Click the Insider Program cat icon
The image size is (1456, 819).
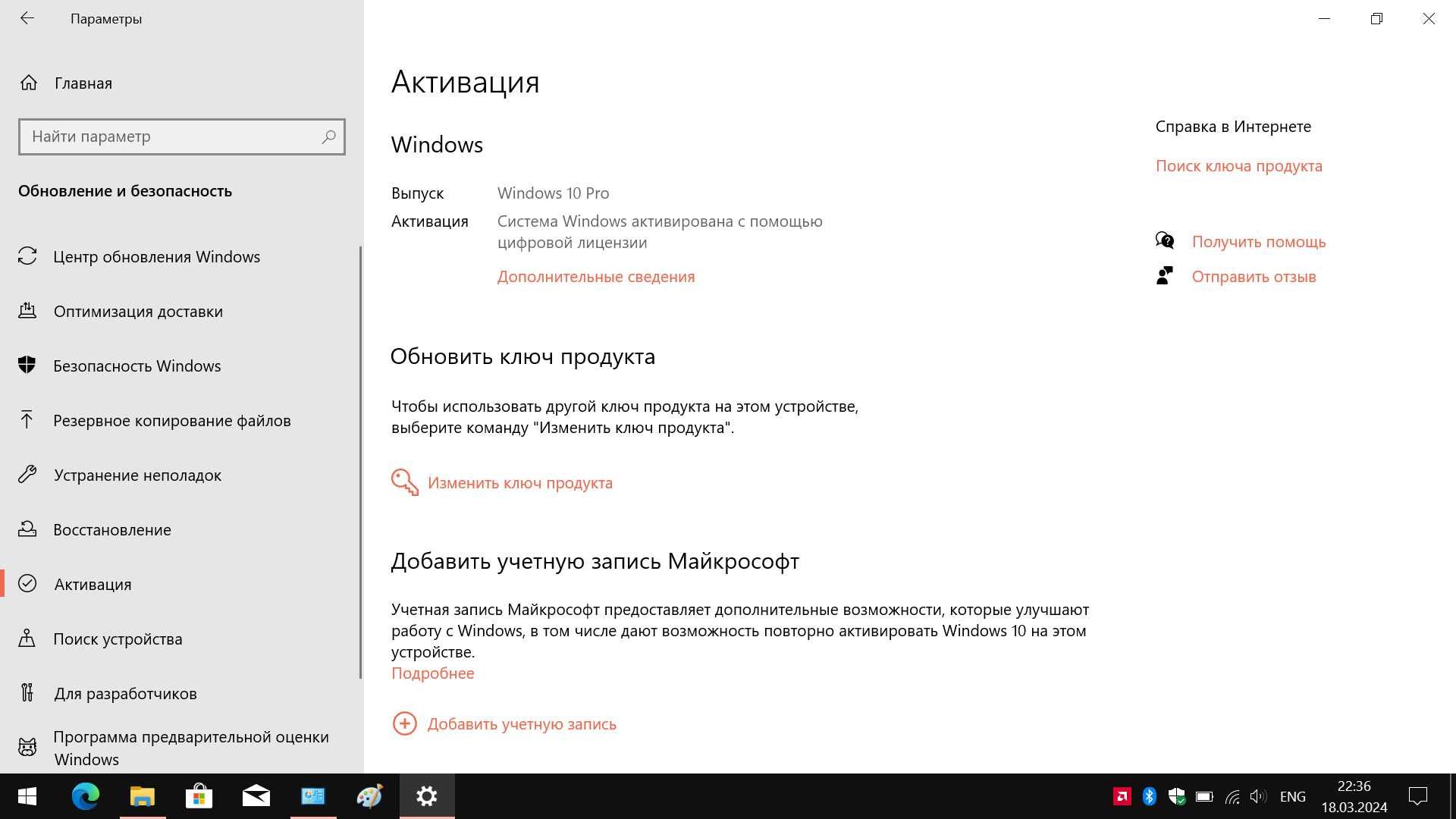pyautogui.click(x=27, y=748)
